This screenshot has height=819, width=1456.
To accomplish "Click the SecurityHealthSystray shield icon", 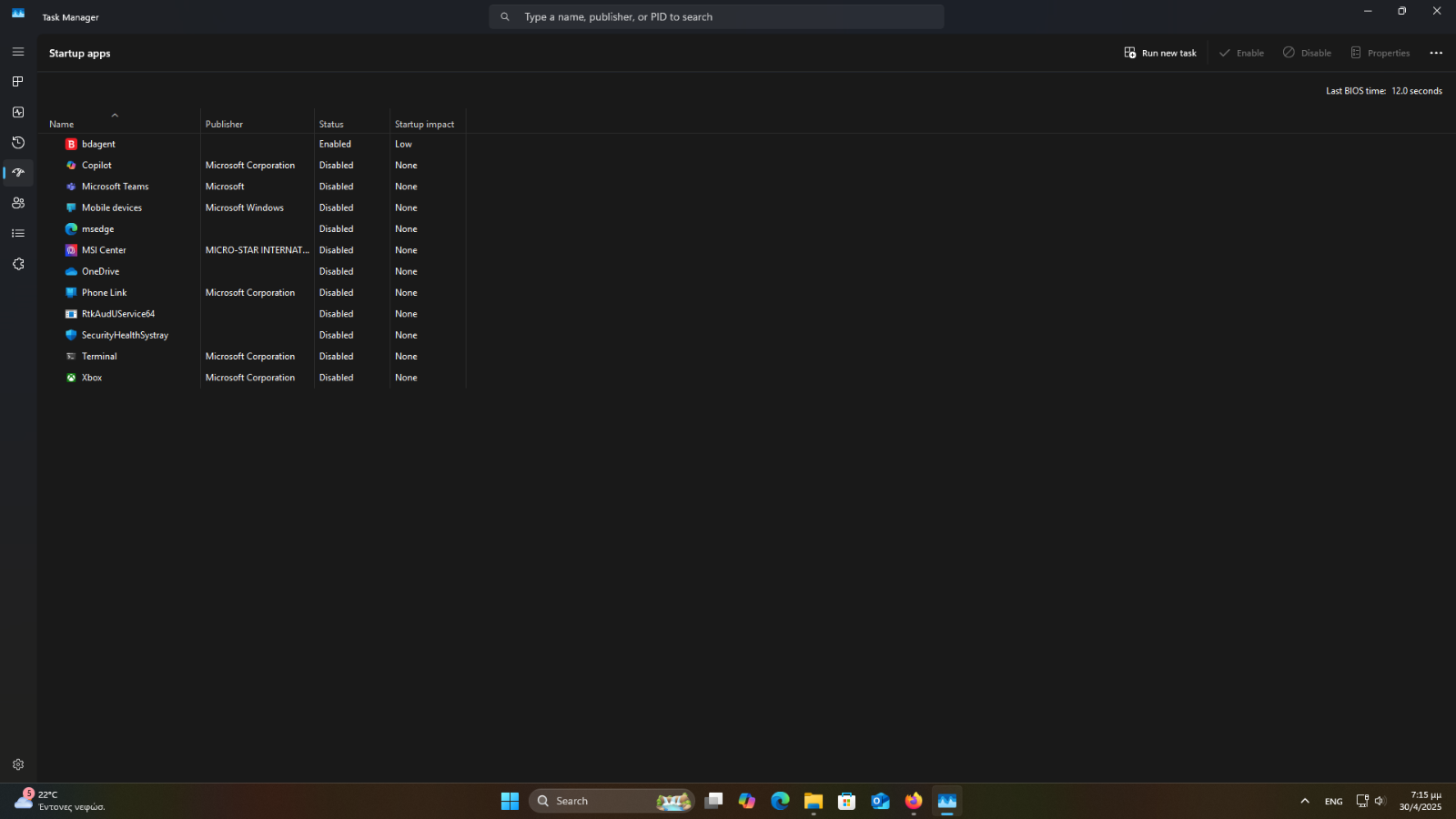I will 71,335.
